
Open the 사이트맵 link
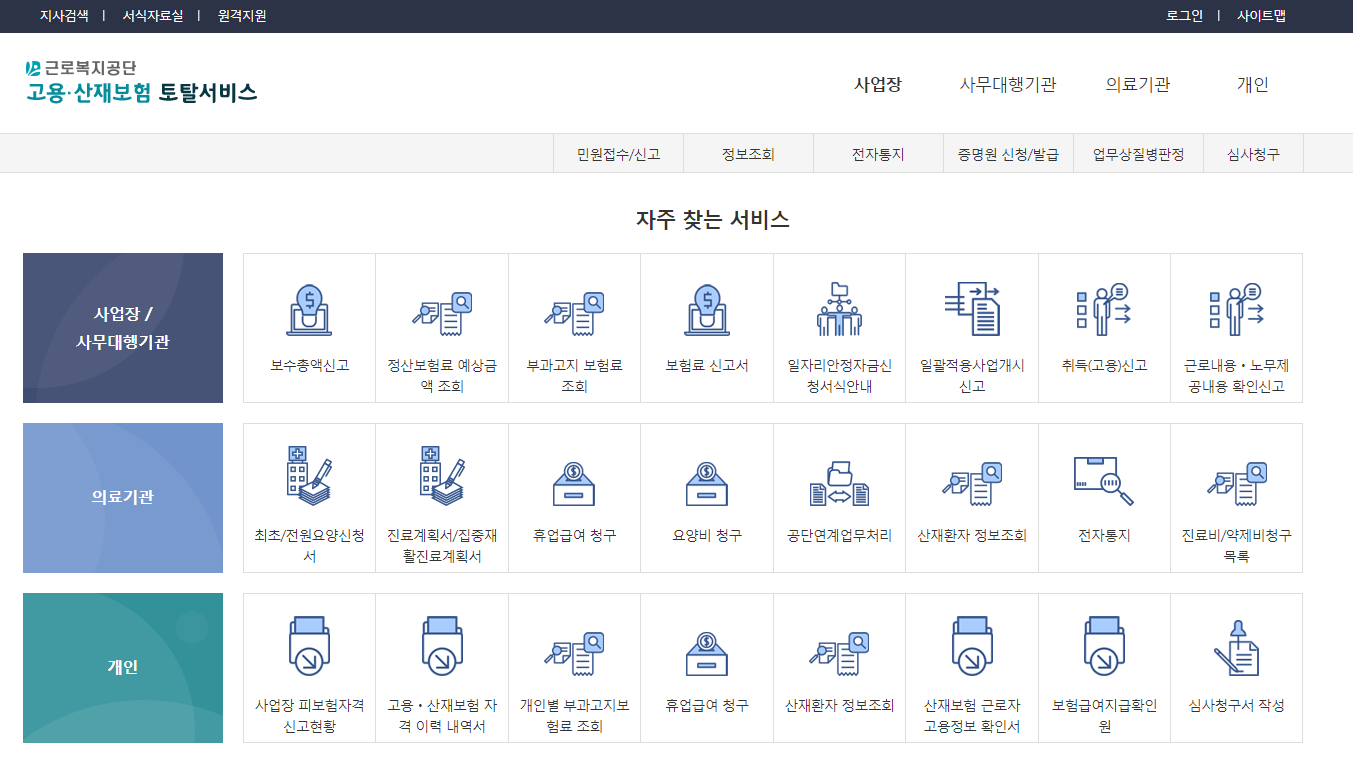point(1261,16)
